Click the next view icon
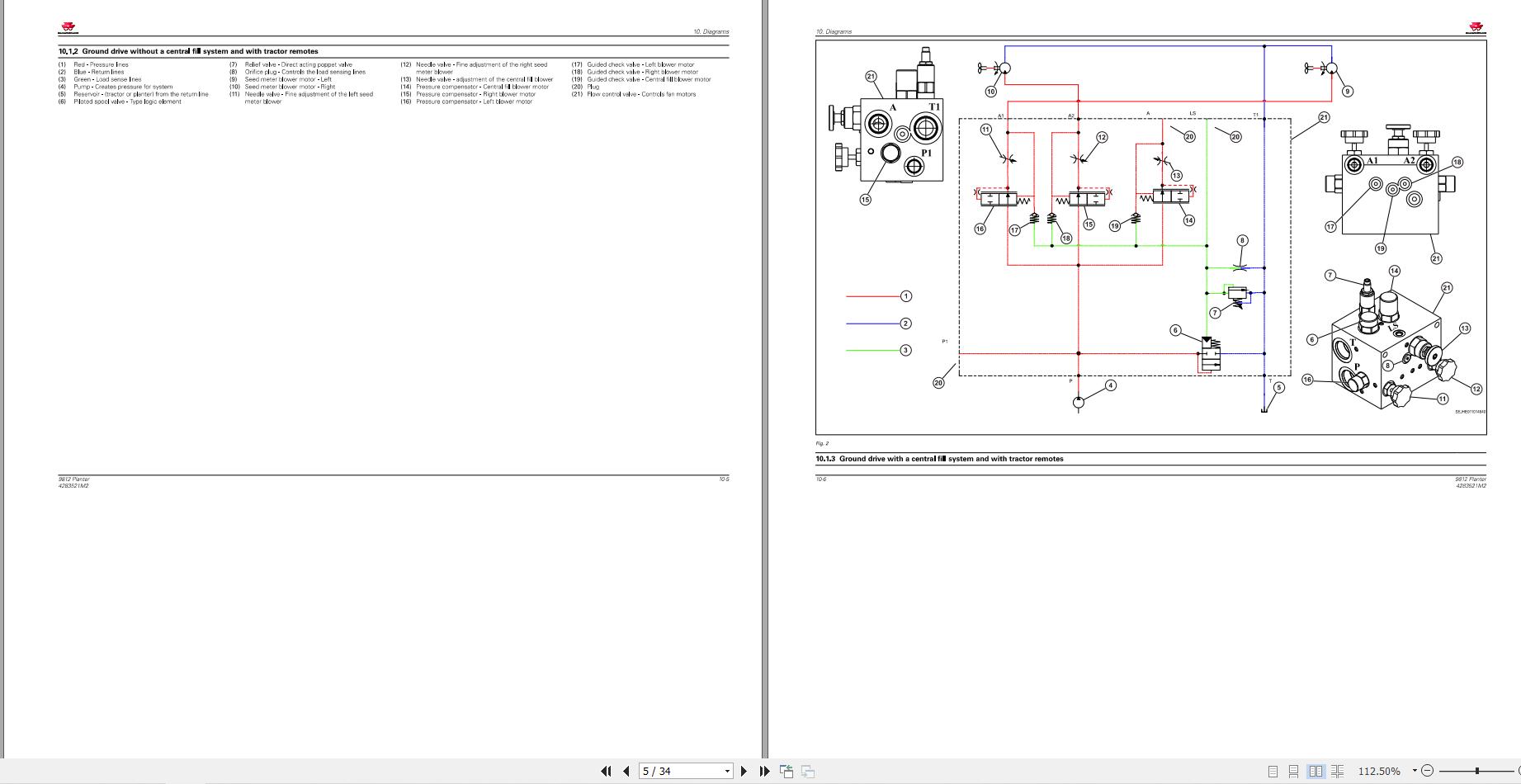Screen dimensions: 1521x784 coord(808,771)
